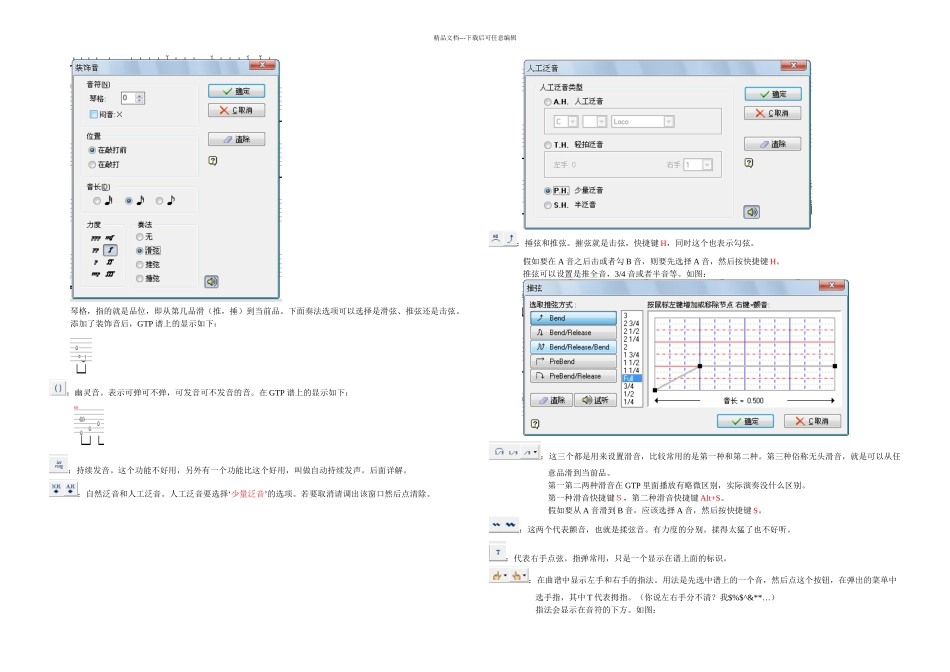This screenshot has height=672, width=950.
Task: Select 3/4 in bend amount list
Action: 631,386
